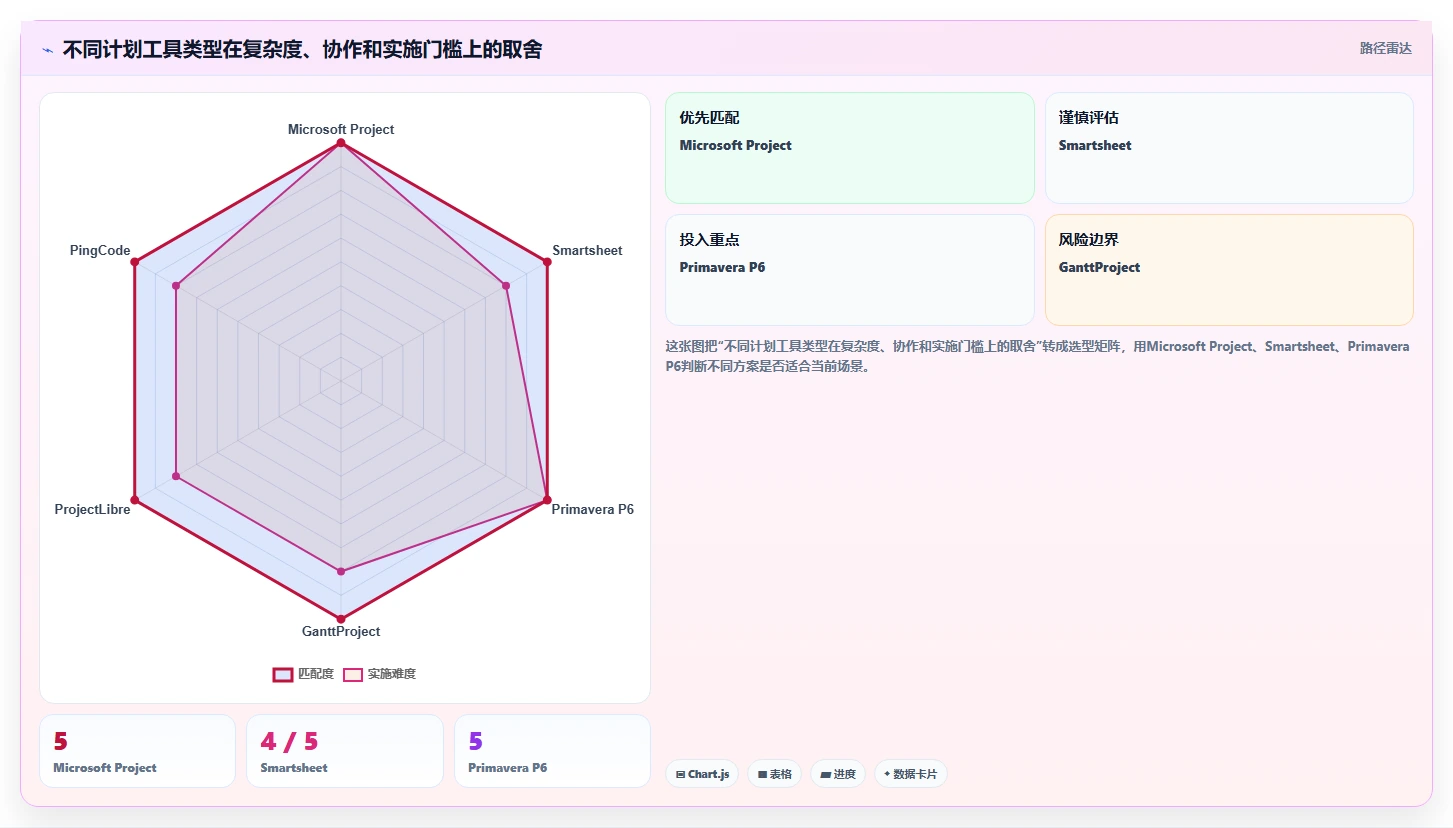
Task: Click the outer 匹配度 point on ProjectLibre axis
Action: click(x=135, y=499)
